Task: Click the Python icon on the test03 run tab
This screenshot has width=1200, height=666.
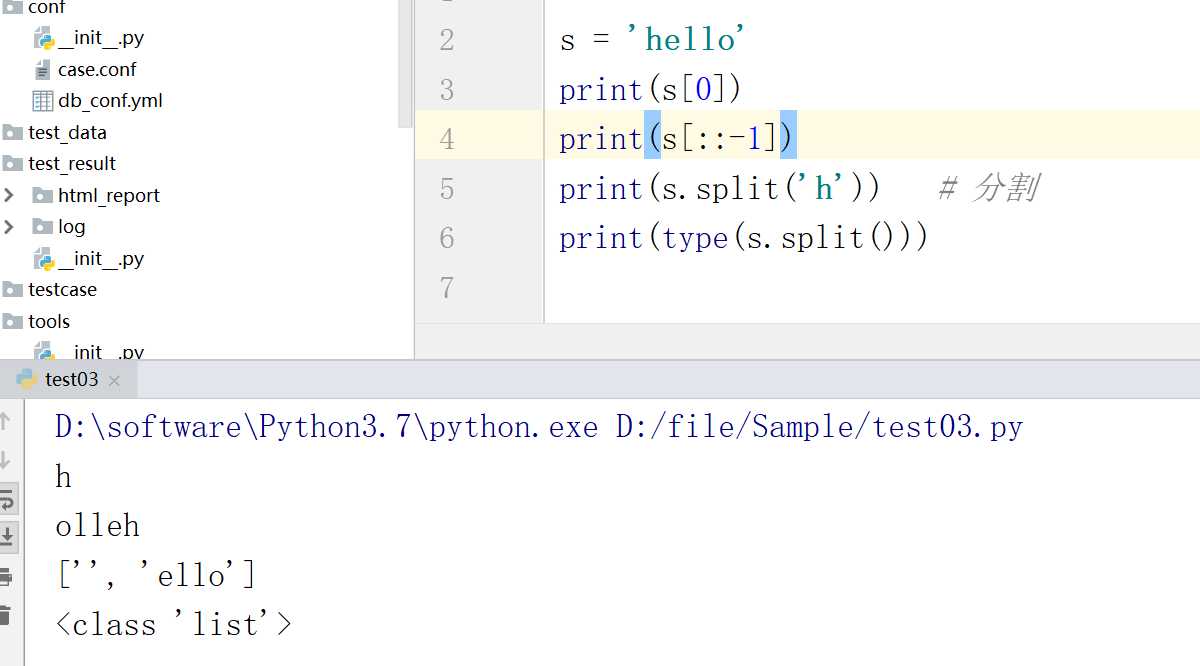Action: [26, 380]
